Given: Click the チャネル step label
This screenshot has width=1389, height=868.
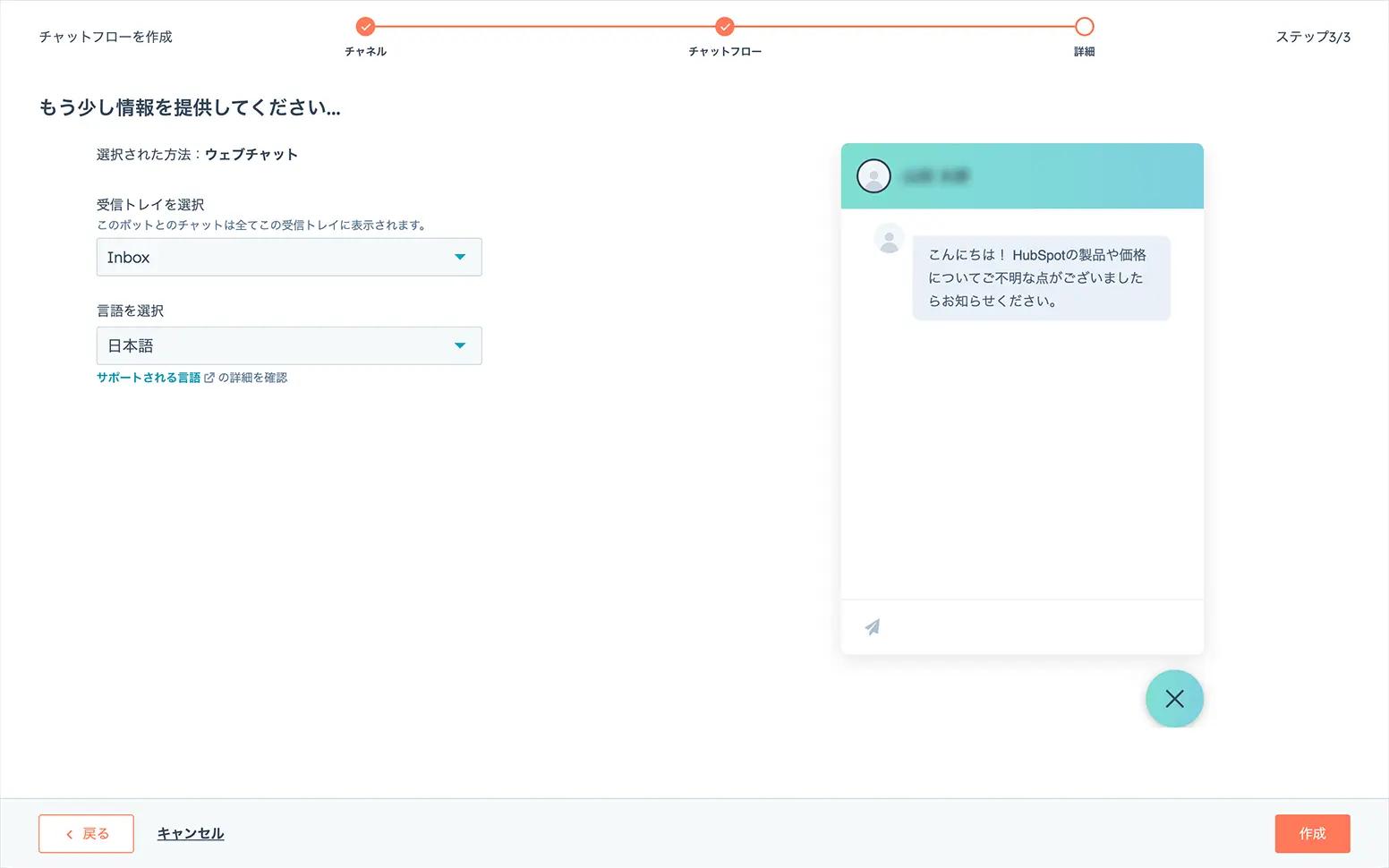Looking at the screenshot, I should coord(365,52).
